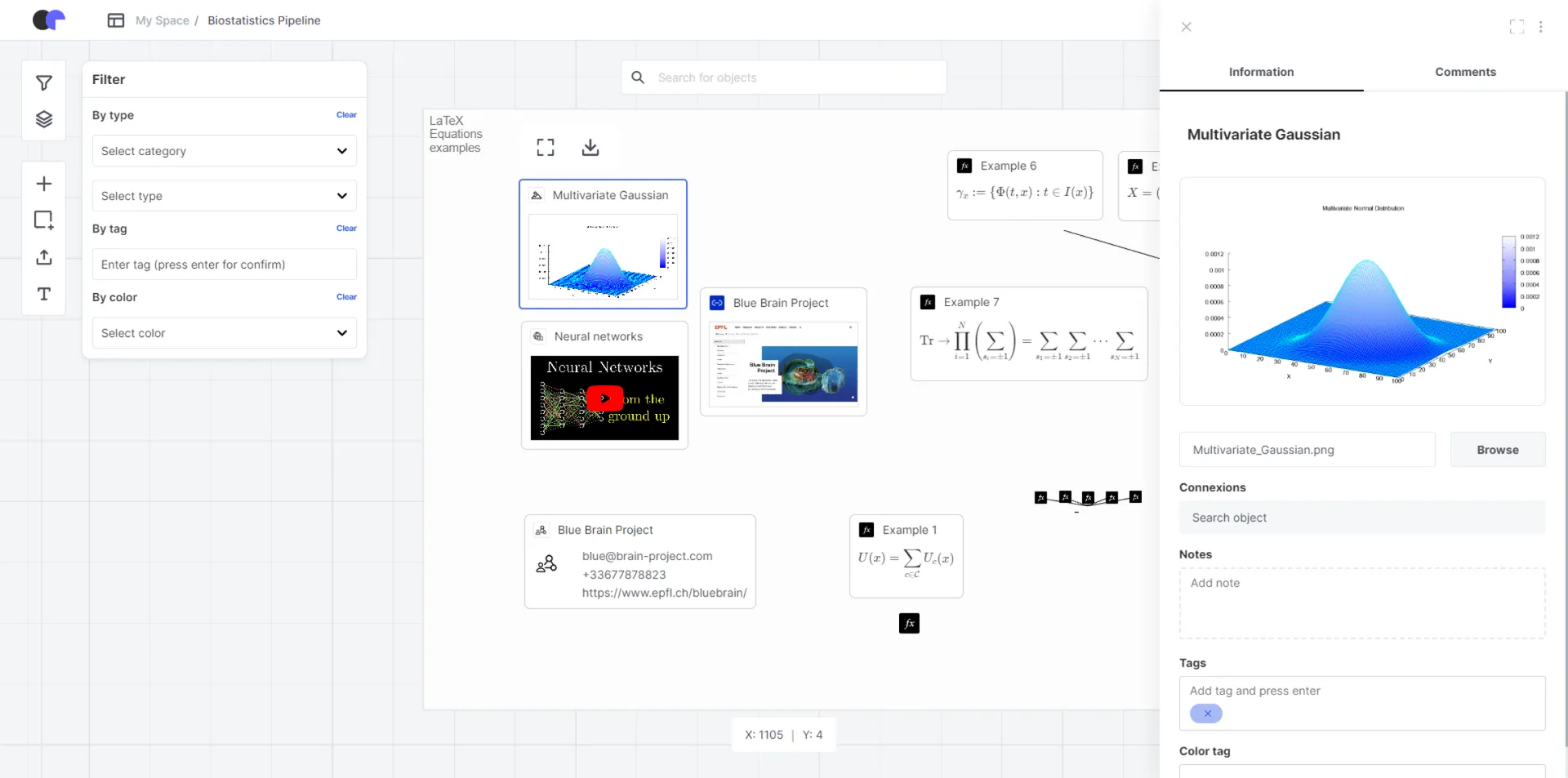
Task: Select the Information tab
Action: pyautogui.click(x=1261, y=72)
